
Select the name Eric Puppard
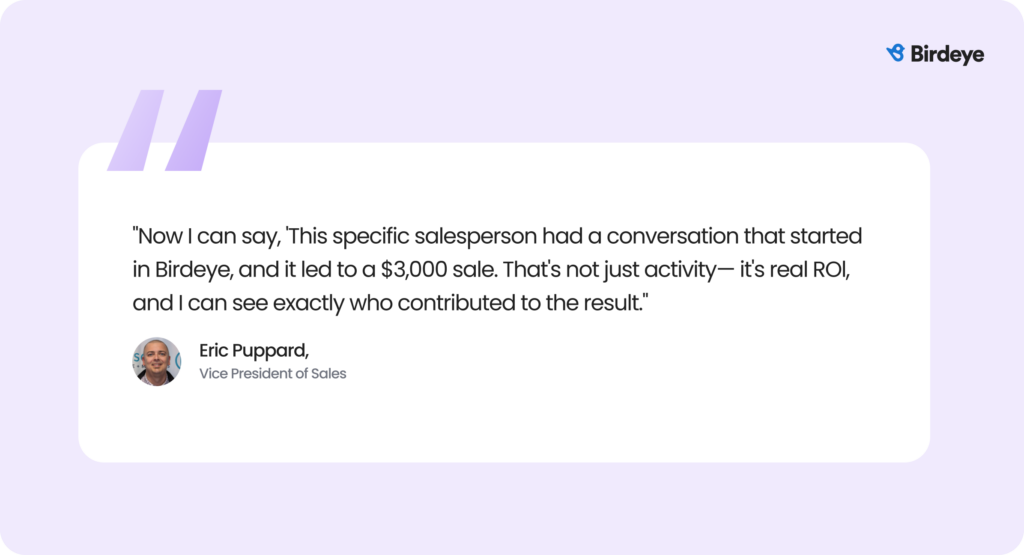pyautogui.click(x=254, y=350)
